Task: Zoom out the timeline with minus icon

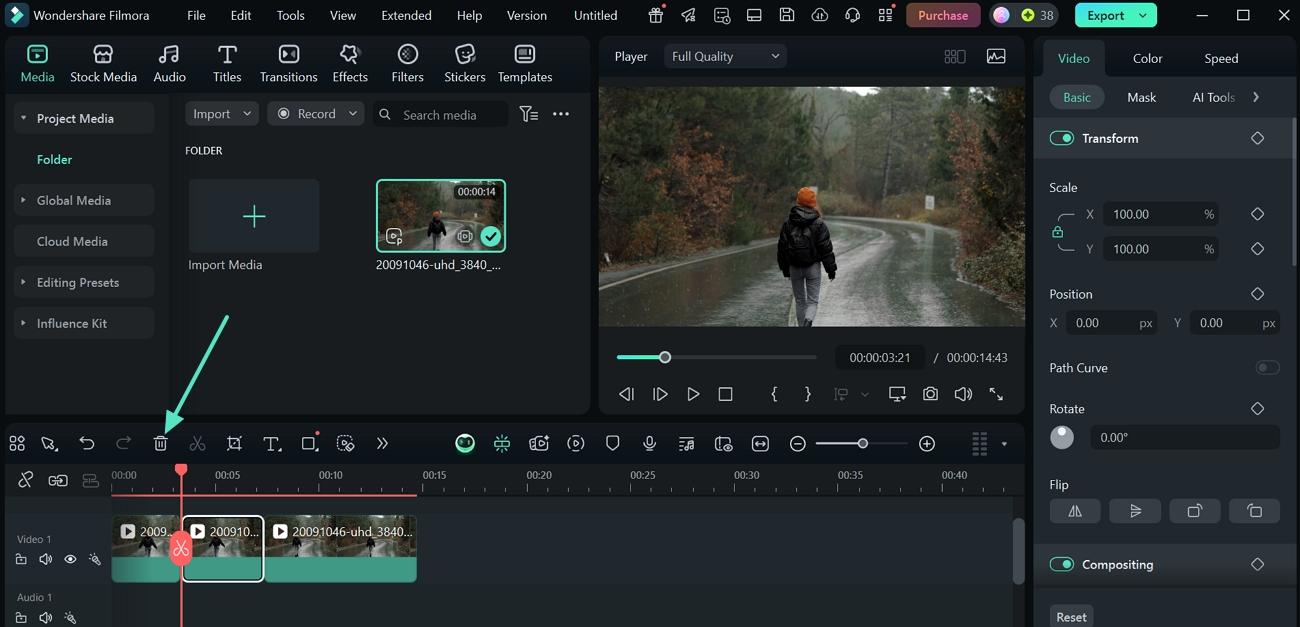Action: [797, 443]
